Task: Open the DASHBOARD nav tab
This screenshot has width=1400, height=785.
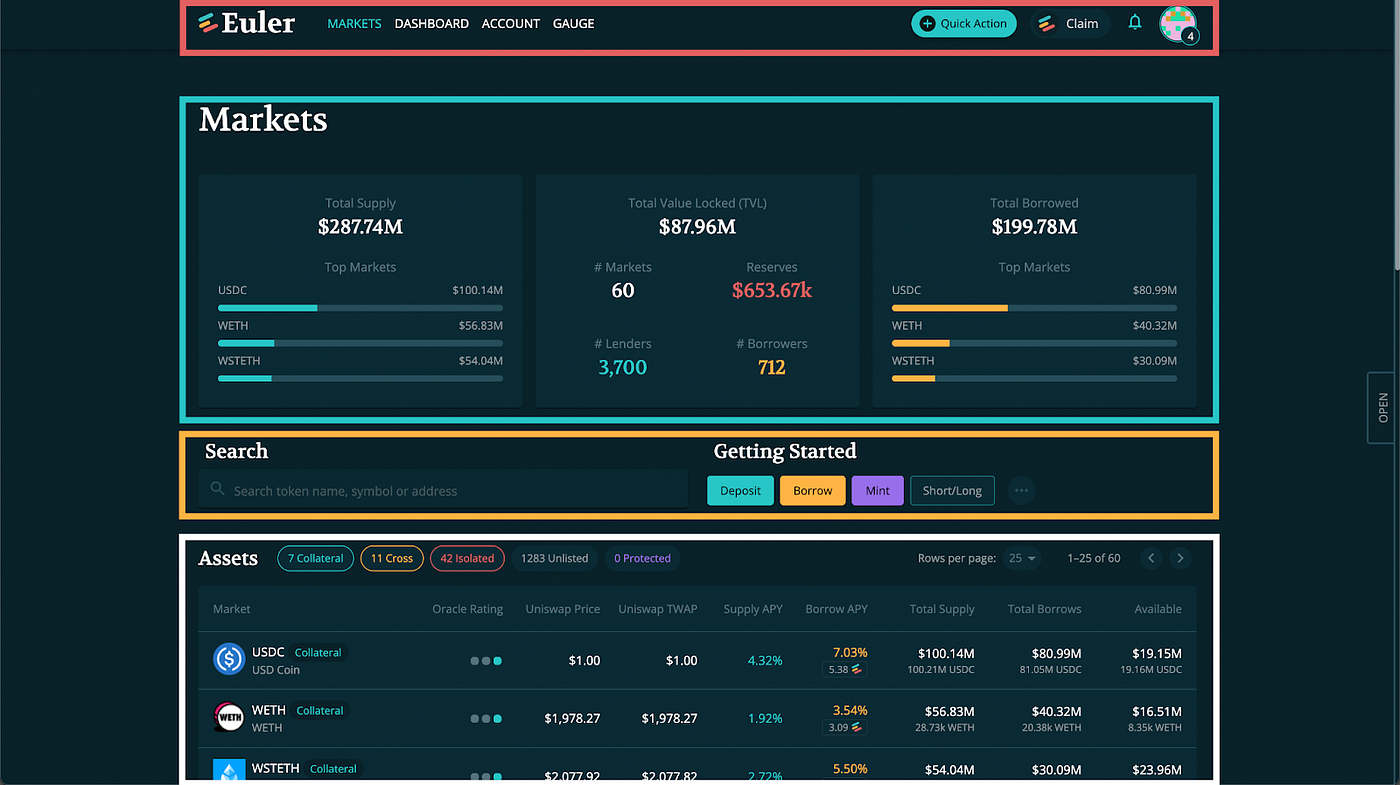Action: (432, 23)
